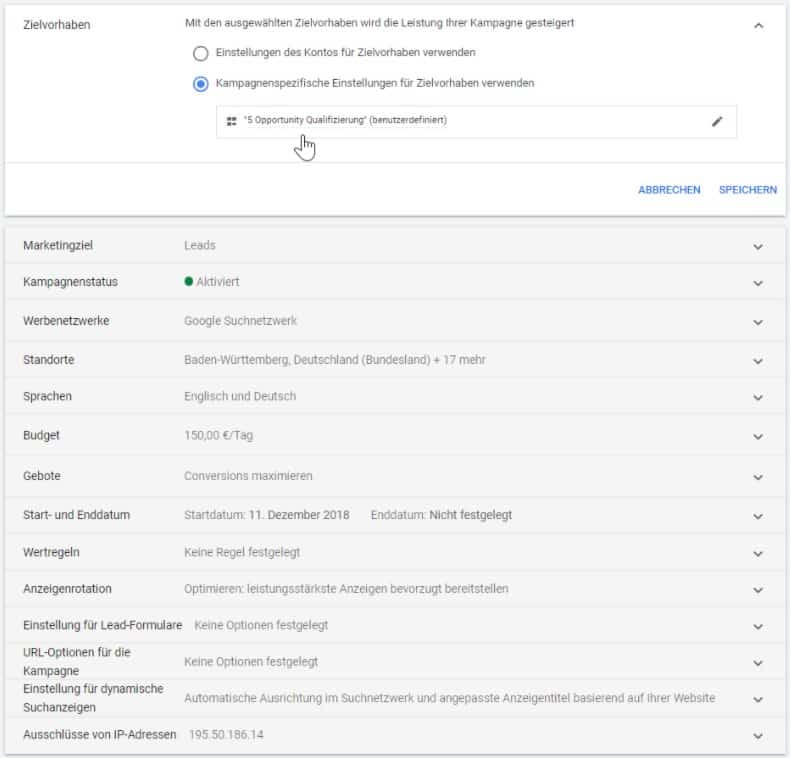
Task: Click the '5 Opportunity Qualifizierung' goal field
Action: pyautogui.click(x=476, y=121)
